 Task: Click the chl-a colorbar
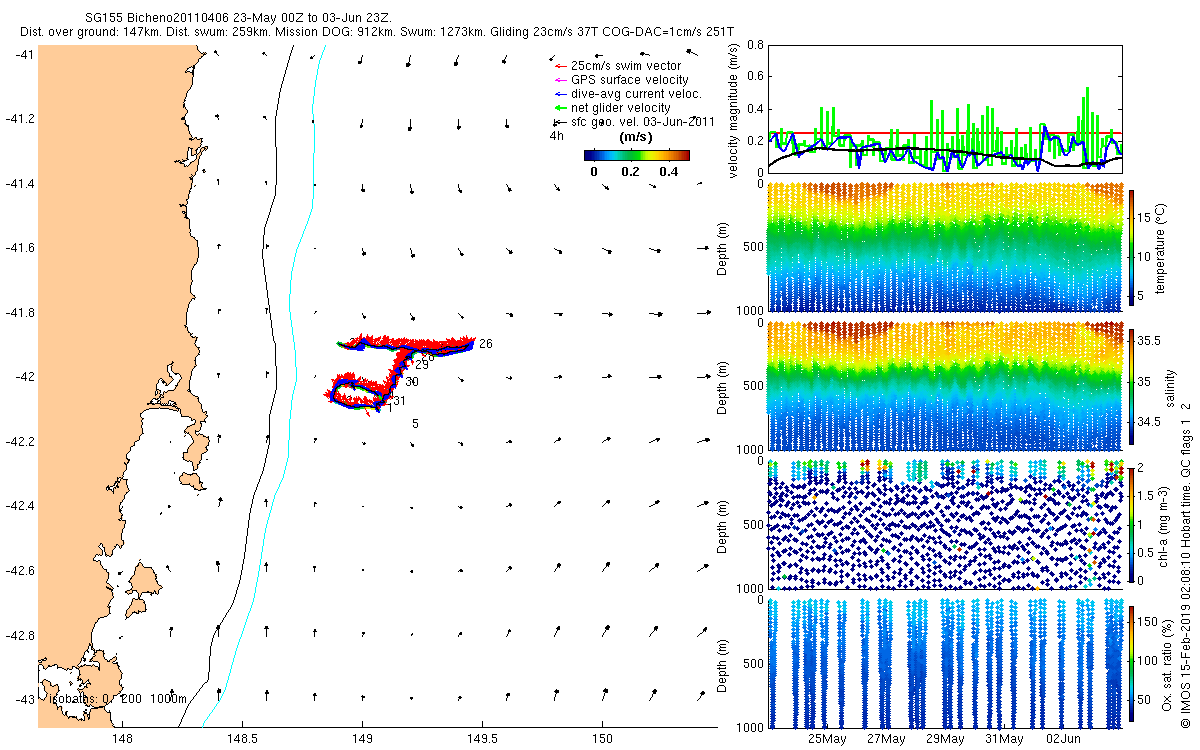point(1132,524)
